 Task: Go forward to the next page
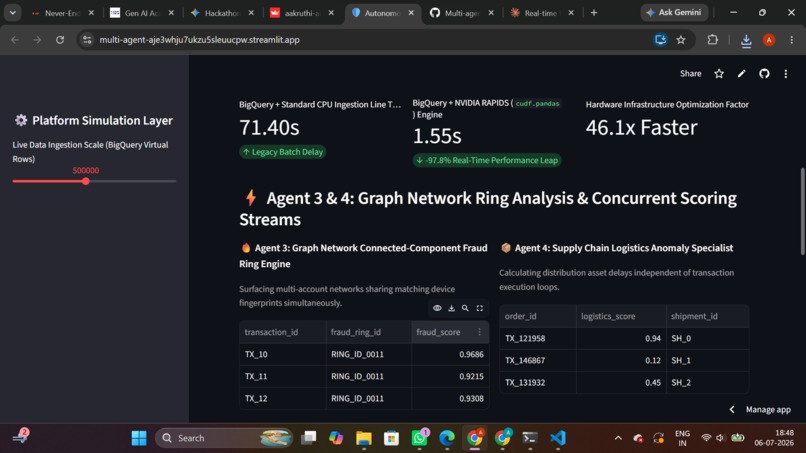click(x=37, y=40)
